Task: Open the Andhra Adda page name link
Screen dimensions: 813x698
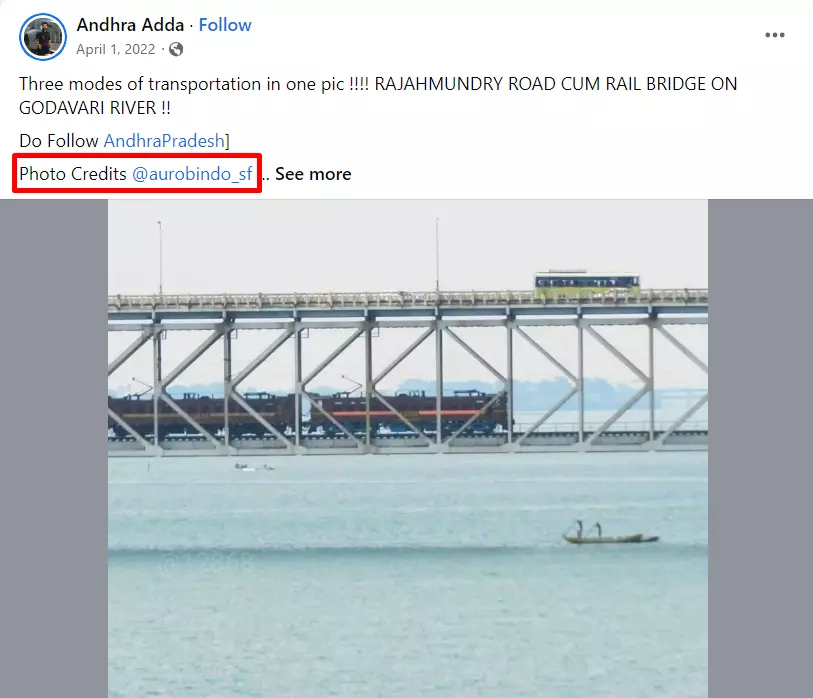Action: pyautogui.click(x=130, y=25)
